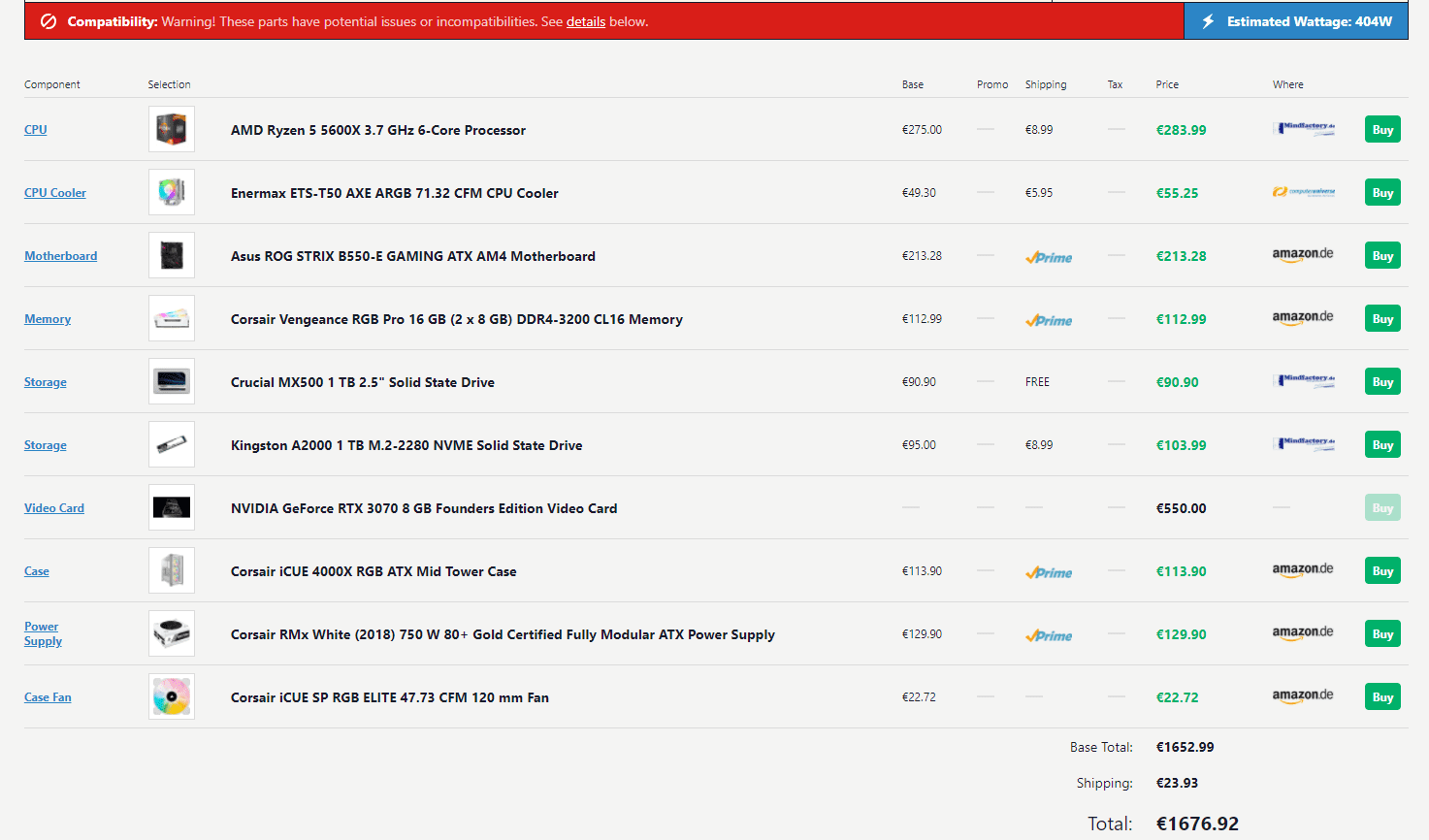Click the compatibility warning circle icon
Screen dimensions: 1429x840
(49, 21)
